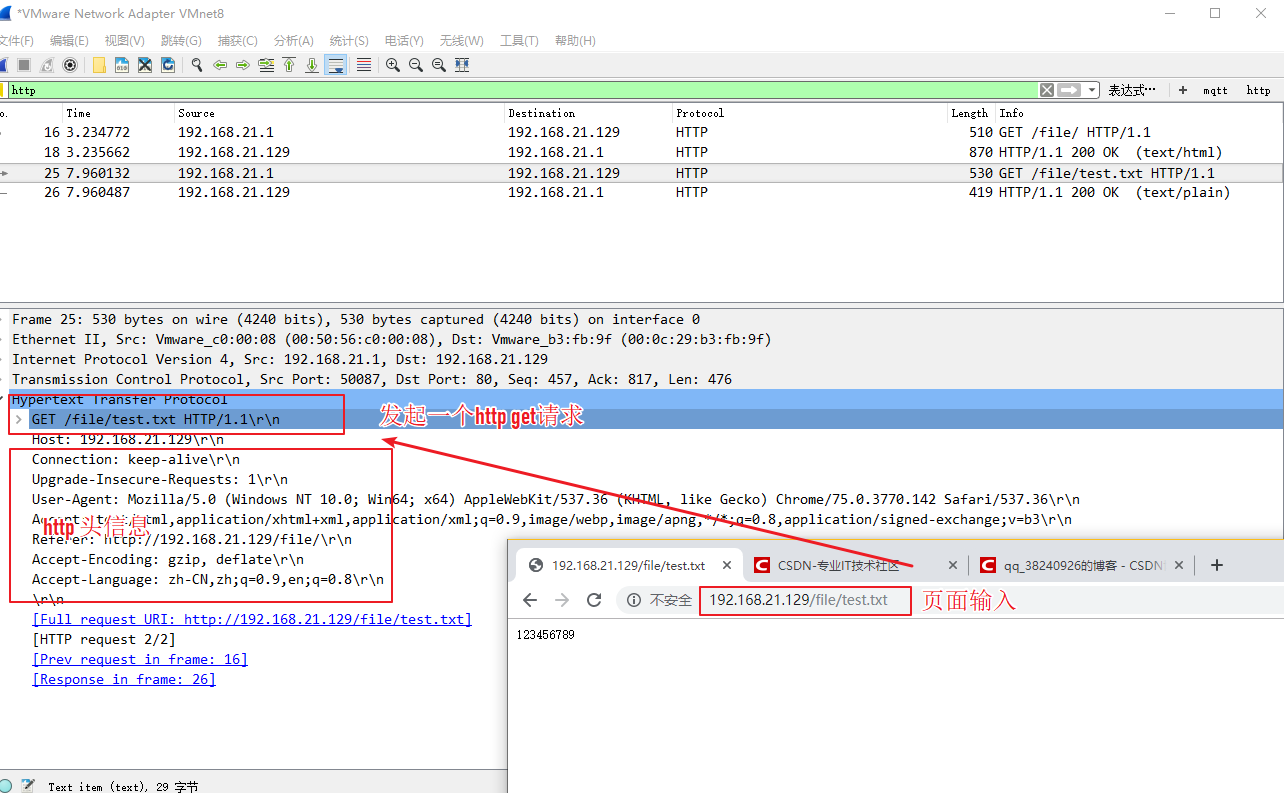
Task: Select the Internet Protocol Version 4 row
Action: point(641,359)
